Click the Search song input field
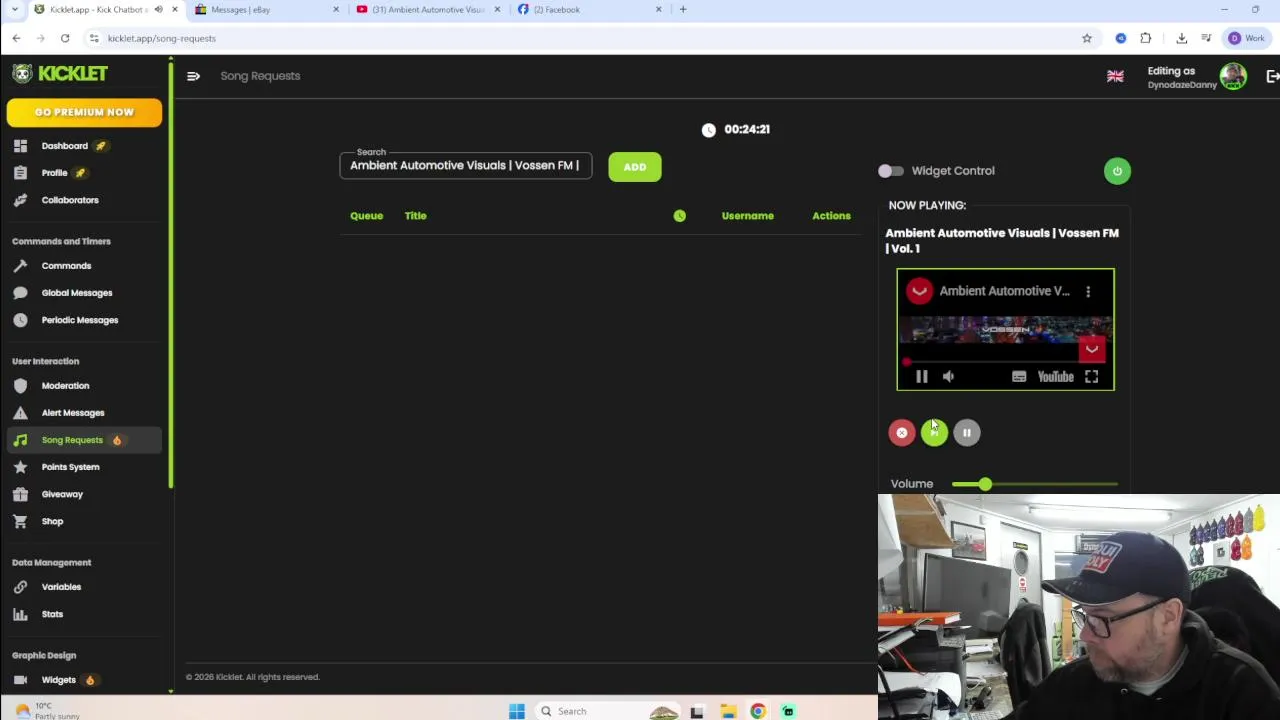The image size is (1280, 720). 465,166
